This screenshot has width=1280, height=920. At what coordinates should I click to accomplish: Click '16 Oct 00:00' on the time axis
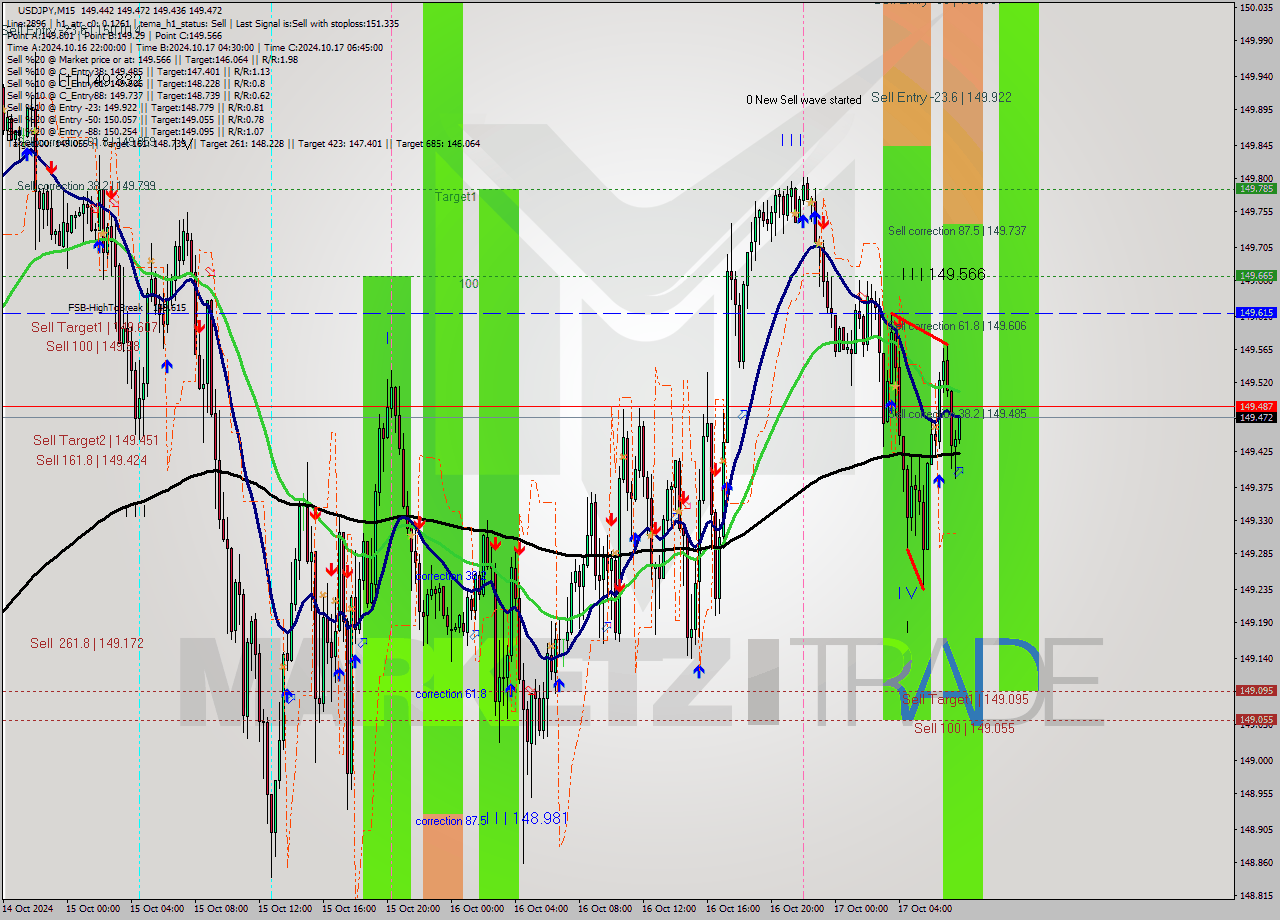(x=477, y=909)
